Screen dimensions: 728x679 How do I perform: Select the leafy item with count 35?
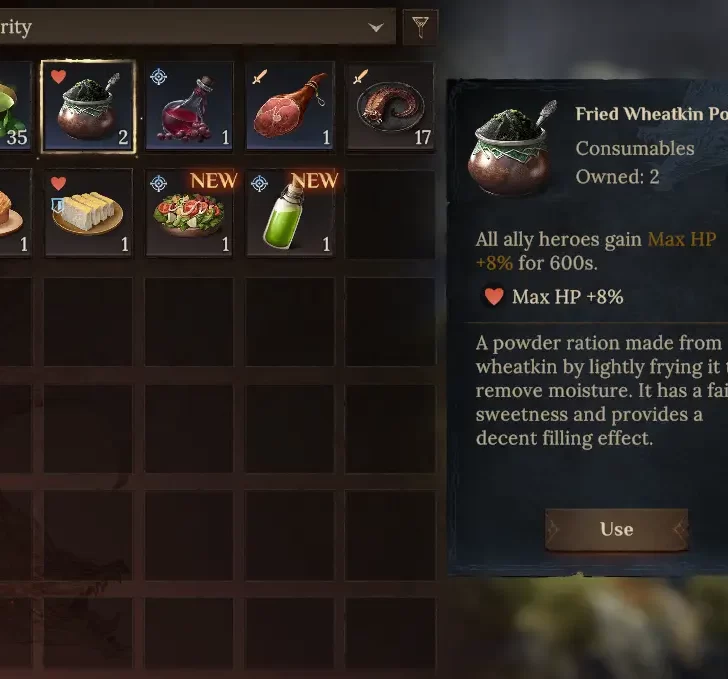[x=15, y=107]
